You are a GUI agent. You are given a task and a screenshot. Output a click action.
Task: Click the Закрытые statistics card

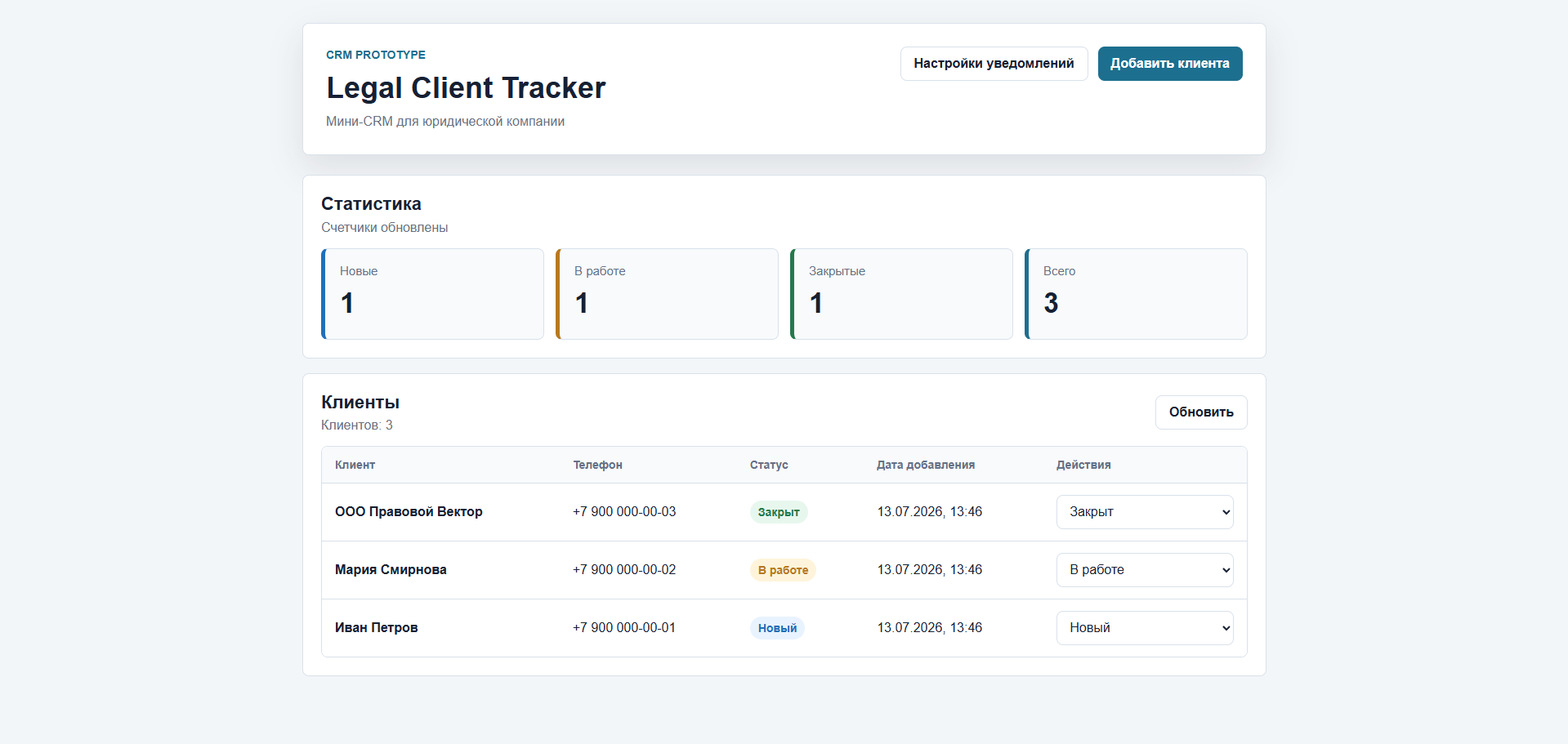(901, 294)
